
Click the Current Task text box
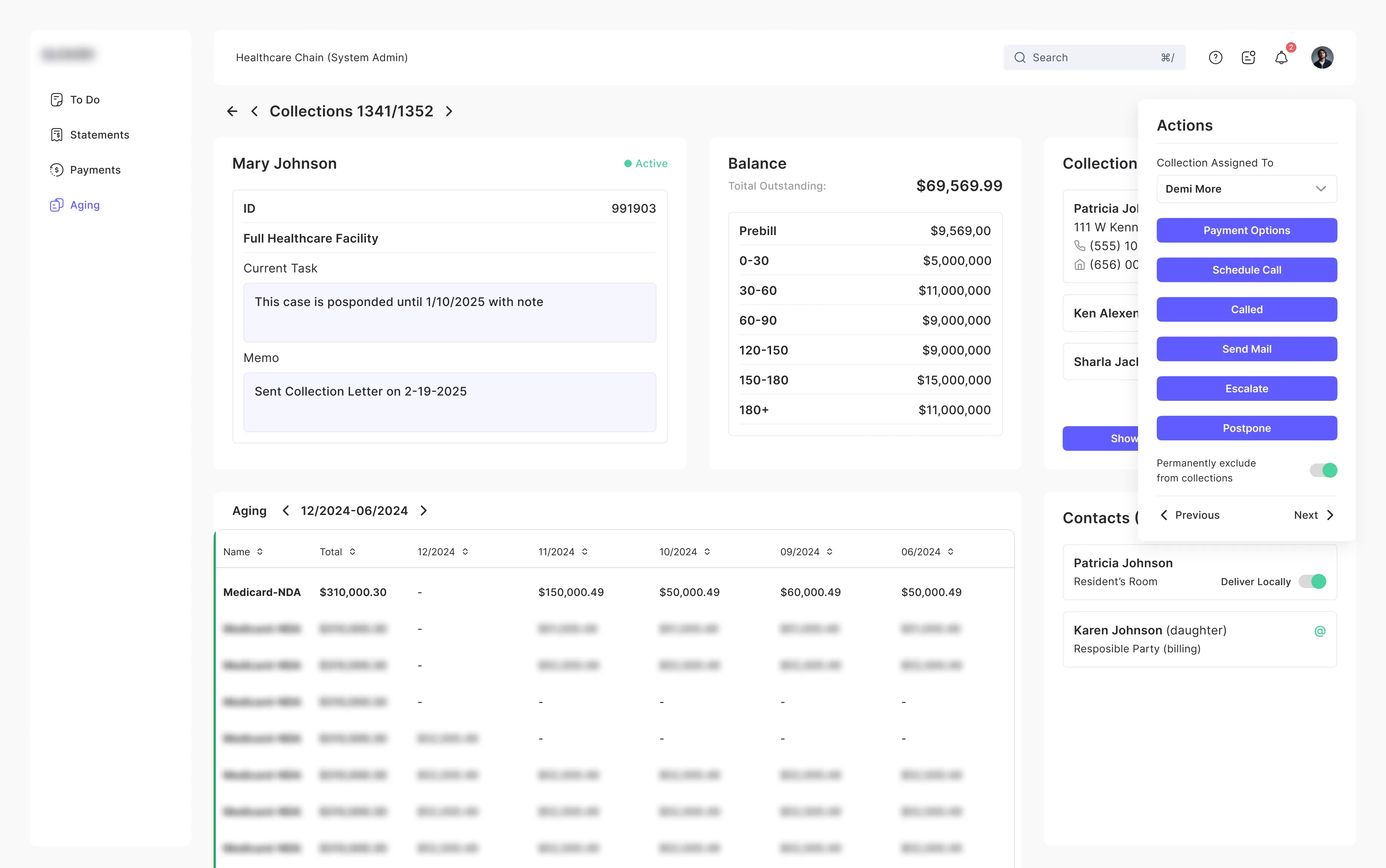[450, 312]
